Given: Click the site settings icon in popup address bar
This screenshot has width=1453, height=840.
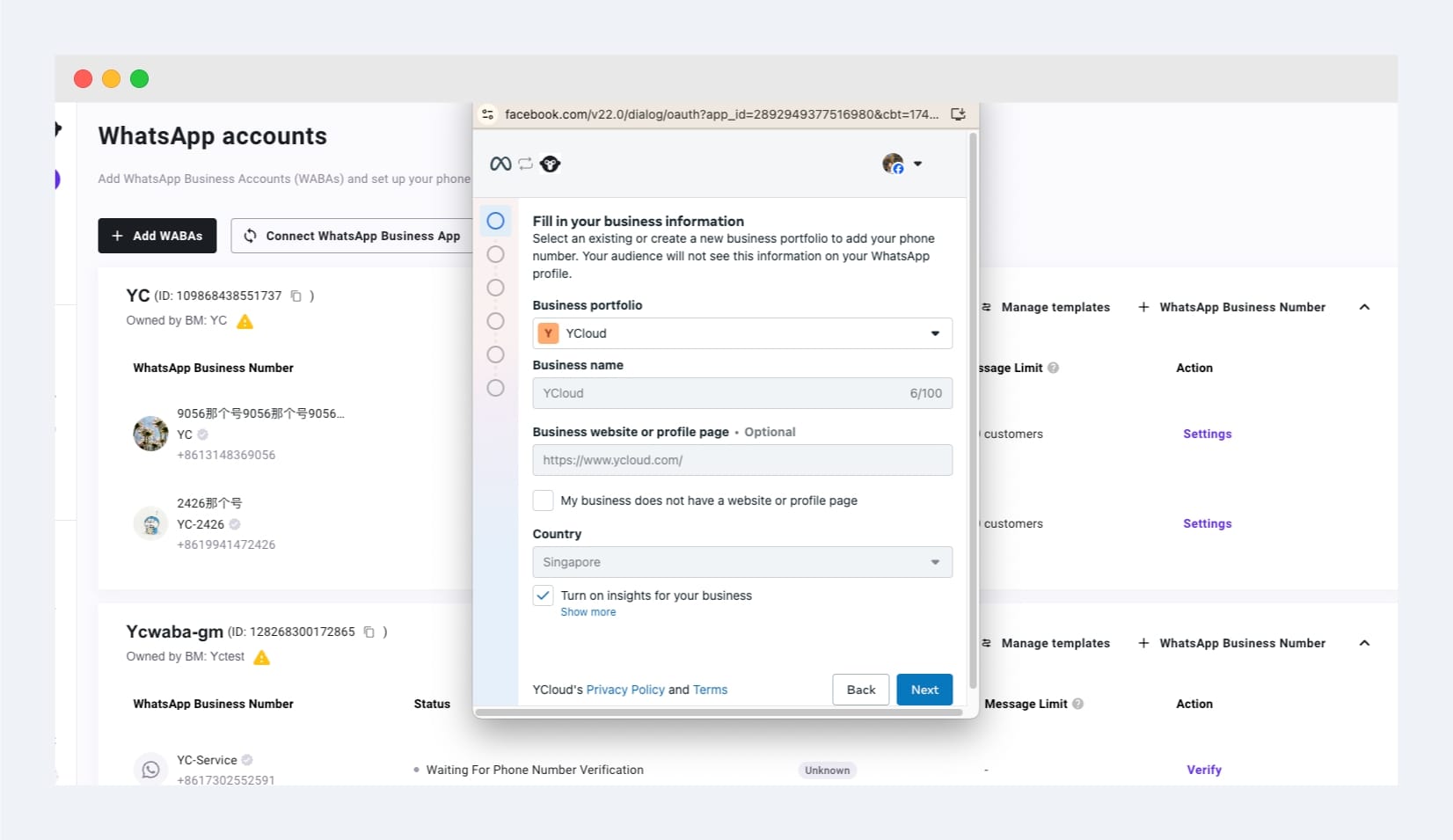Looking at the screenshot, I should [x=488, y=114].
